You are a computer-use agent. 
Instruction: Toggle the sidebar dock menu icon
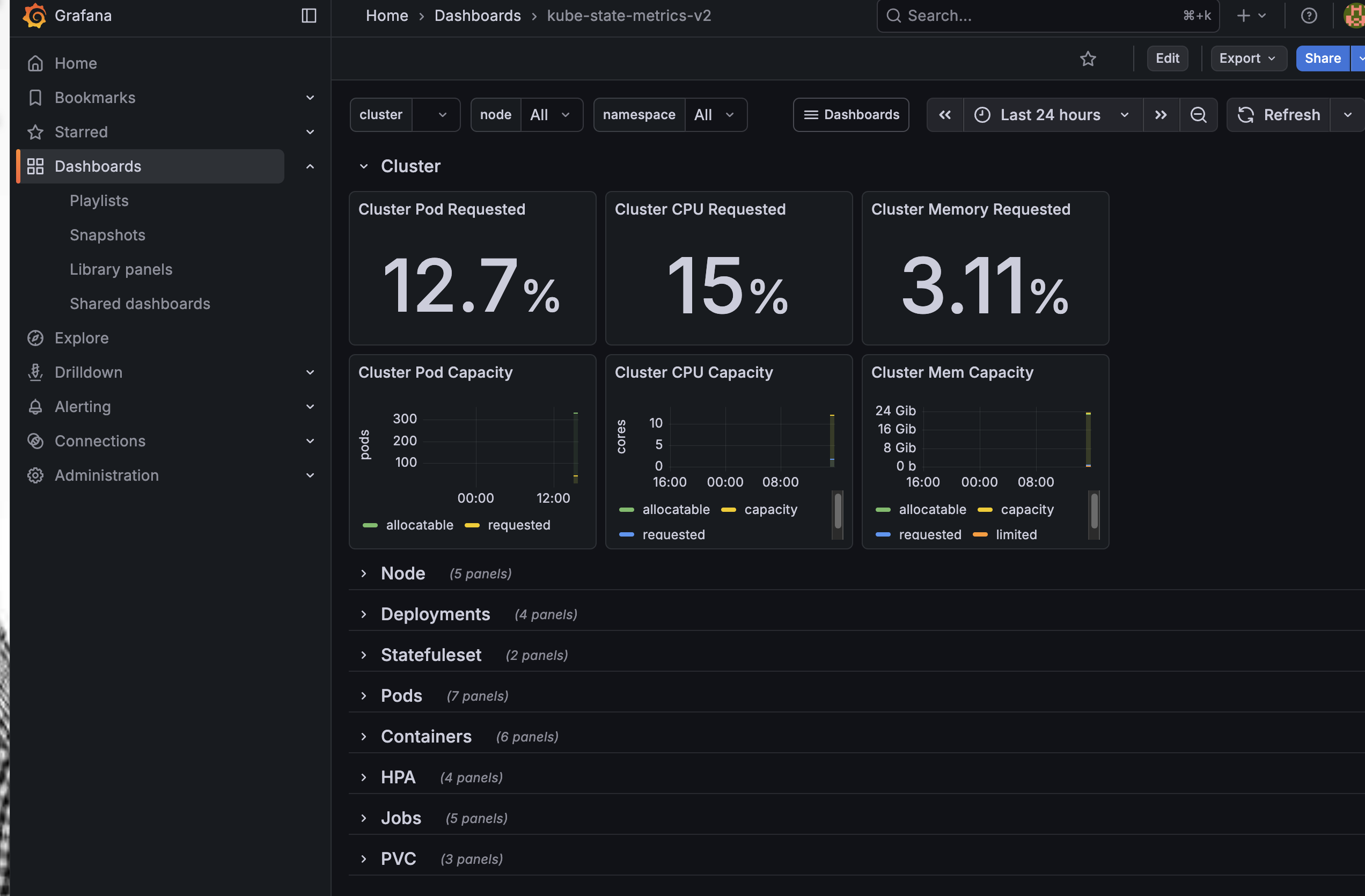309,16
